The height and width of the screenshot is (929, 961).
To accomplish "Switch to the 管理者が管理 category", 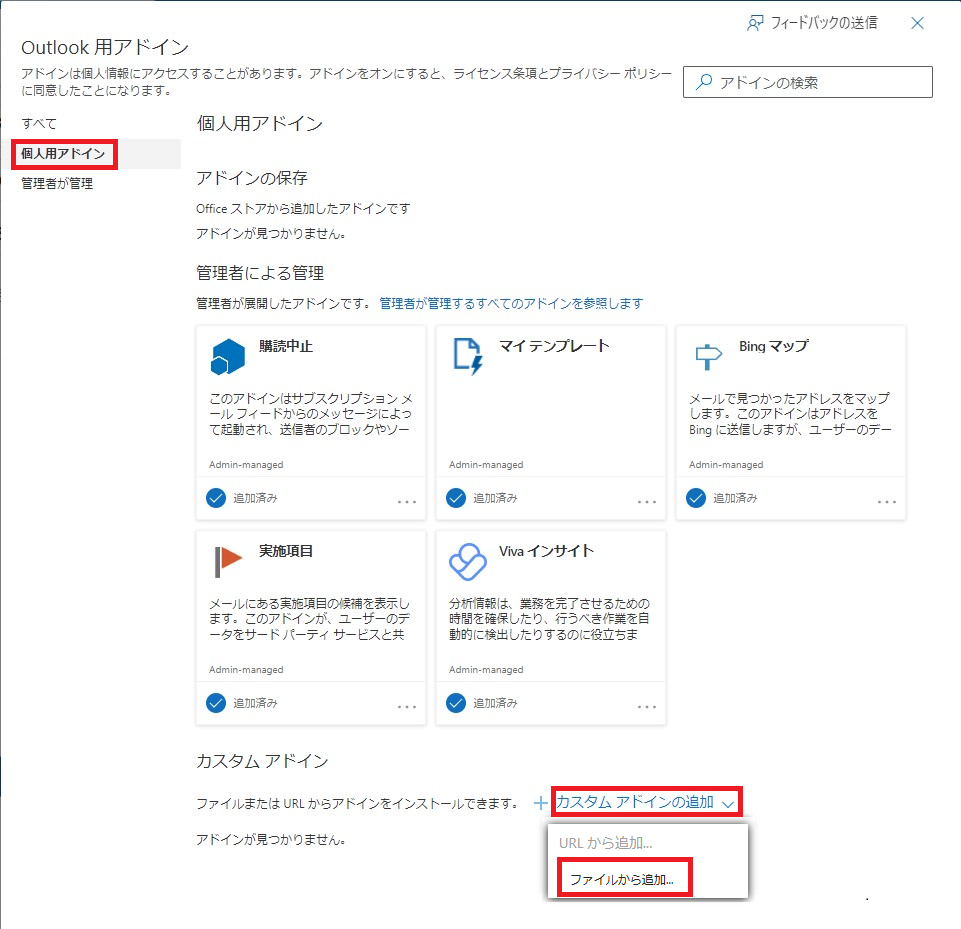I will click(x=57, y=183).
